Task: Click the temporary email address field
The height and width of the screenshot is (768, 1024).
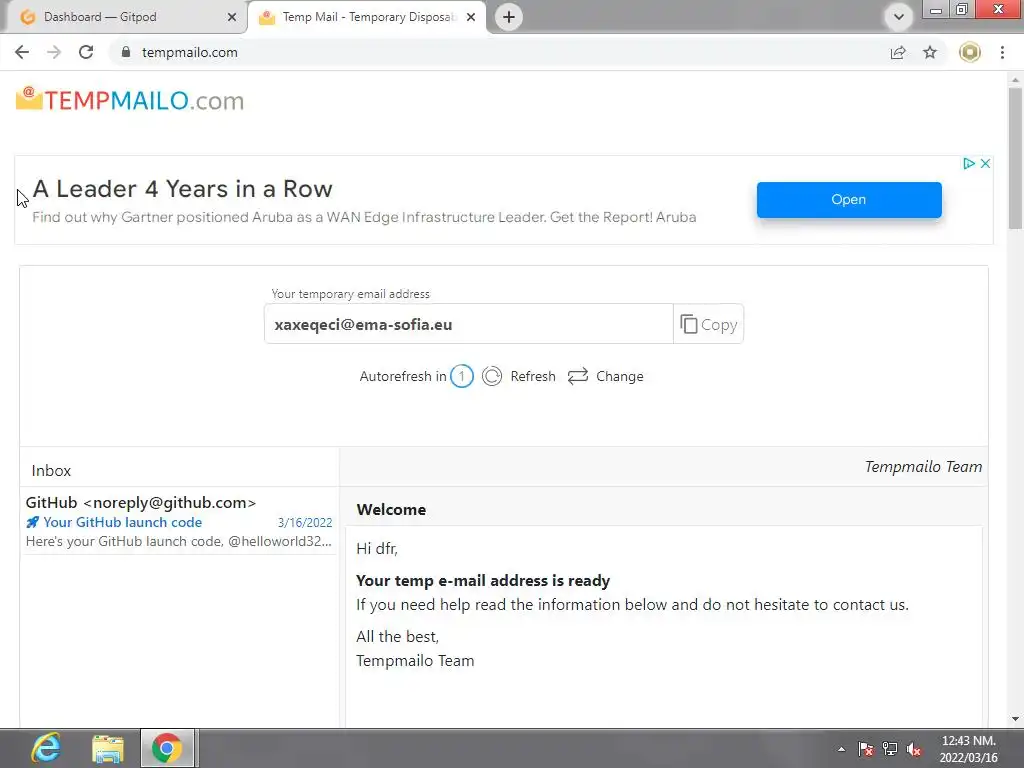Action: 468,324
